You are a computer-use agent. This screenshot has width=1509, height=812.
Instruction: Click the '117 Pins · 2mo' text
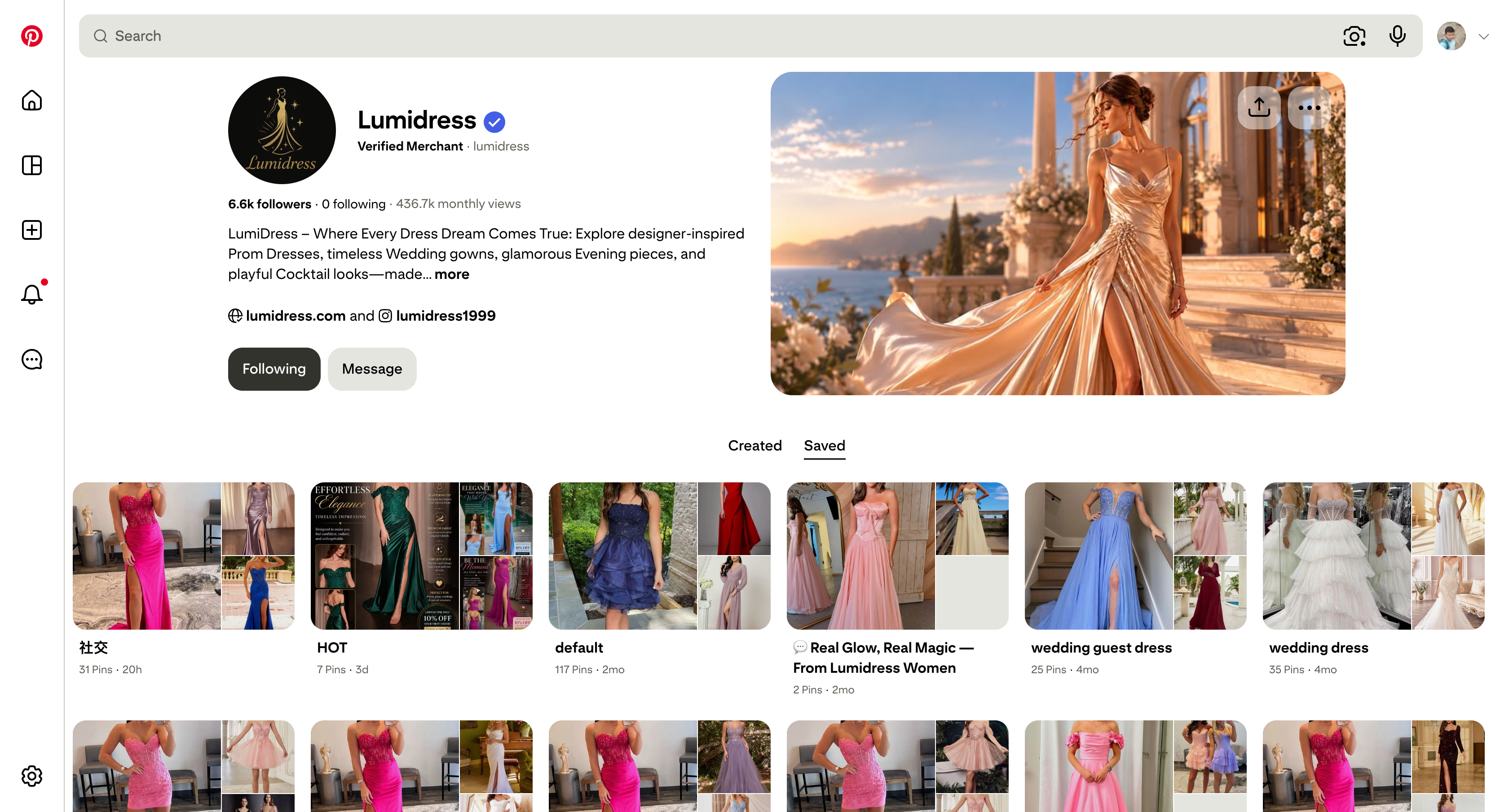[x=590, y=670]
